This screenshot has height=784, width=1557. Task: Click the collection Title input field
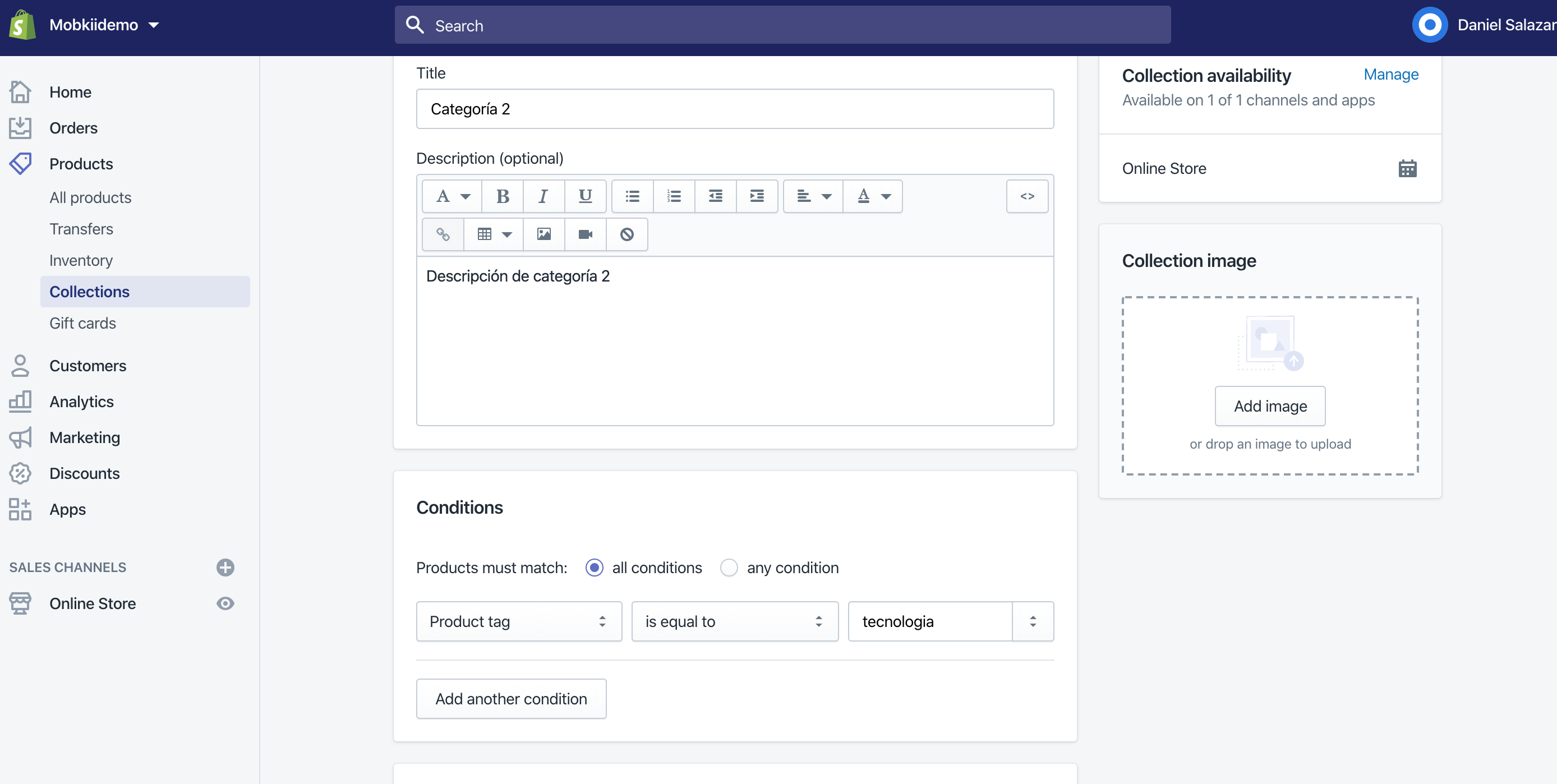(735, 109)
